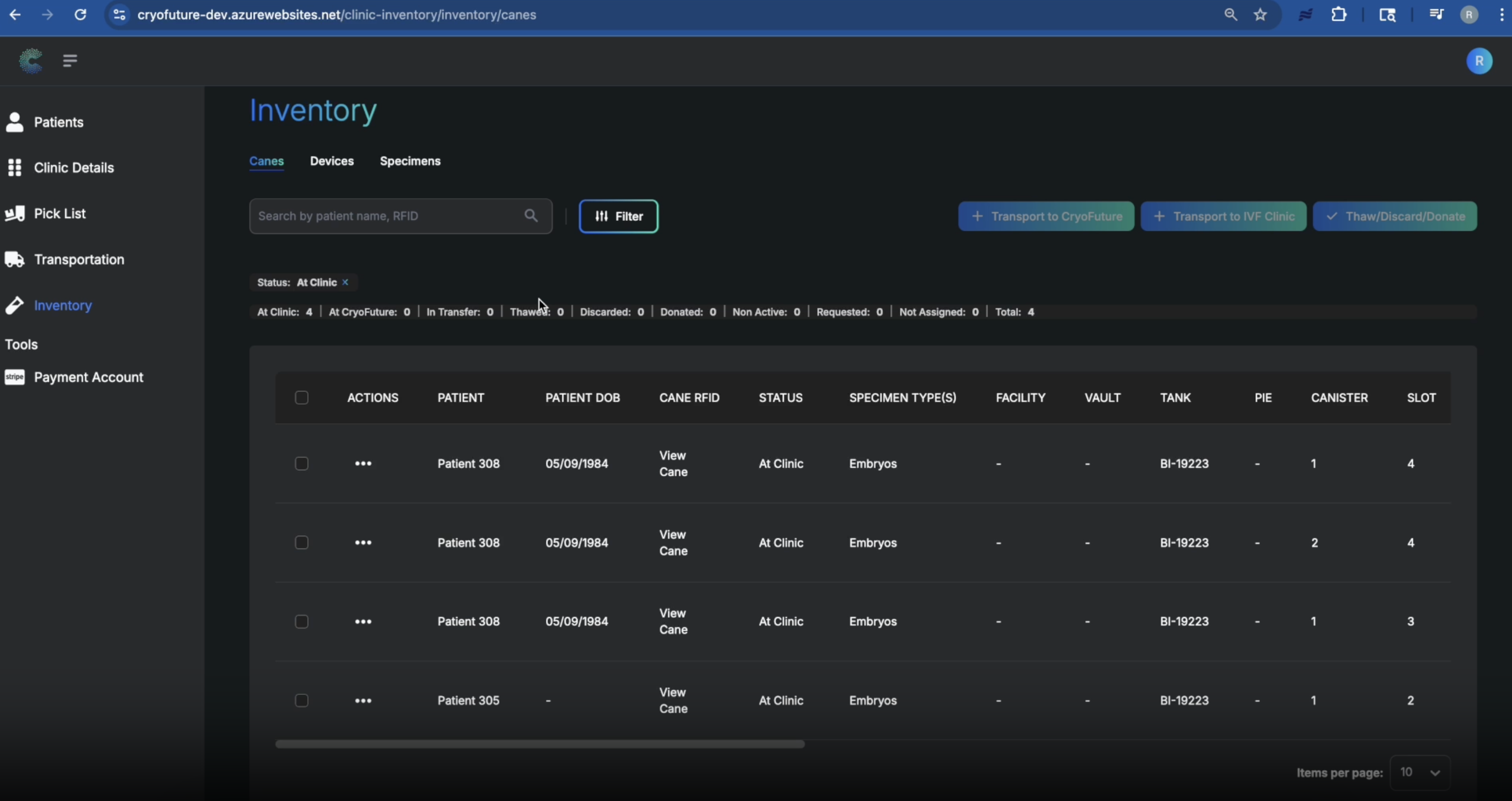Image resolution: width=1512 pixels, height=801 pixels.
Task: Bookmark this page with star icon
Action: (x=1260, y=15)
